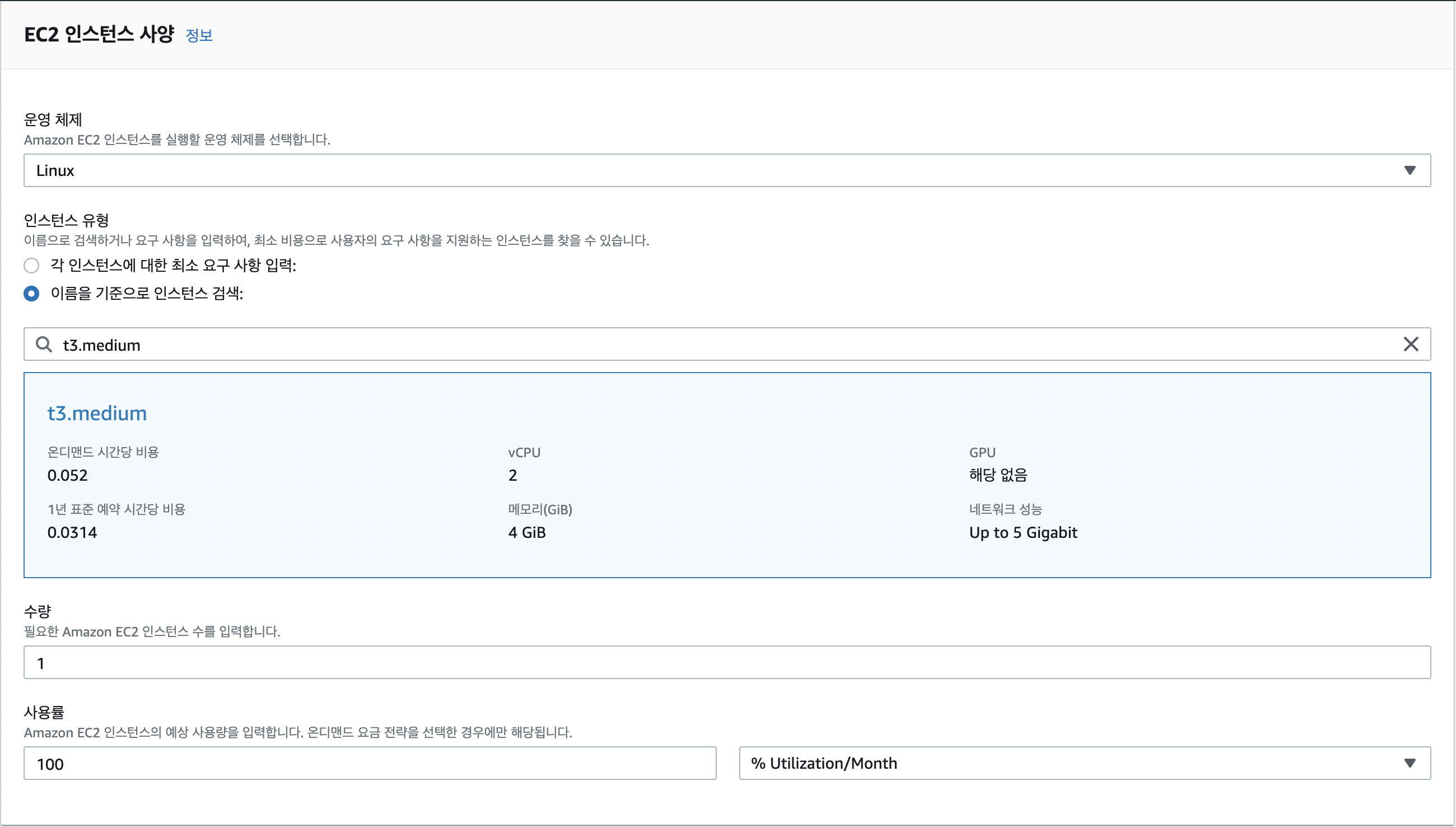Select 각 인스턴스에 대한 최소 요구 사항 입력 radio

pos(31,265)
